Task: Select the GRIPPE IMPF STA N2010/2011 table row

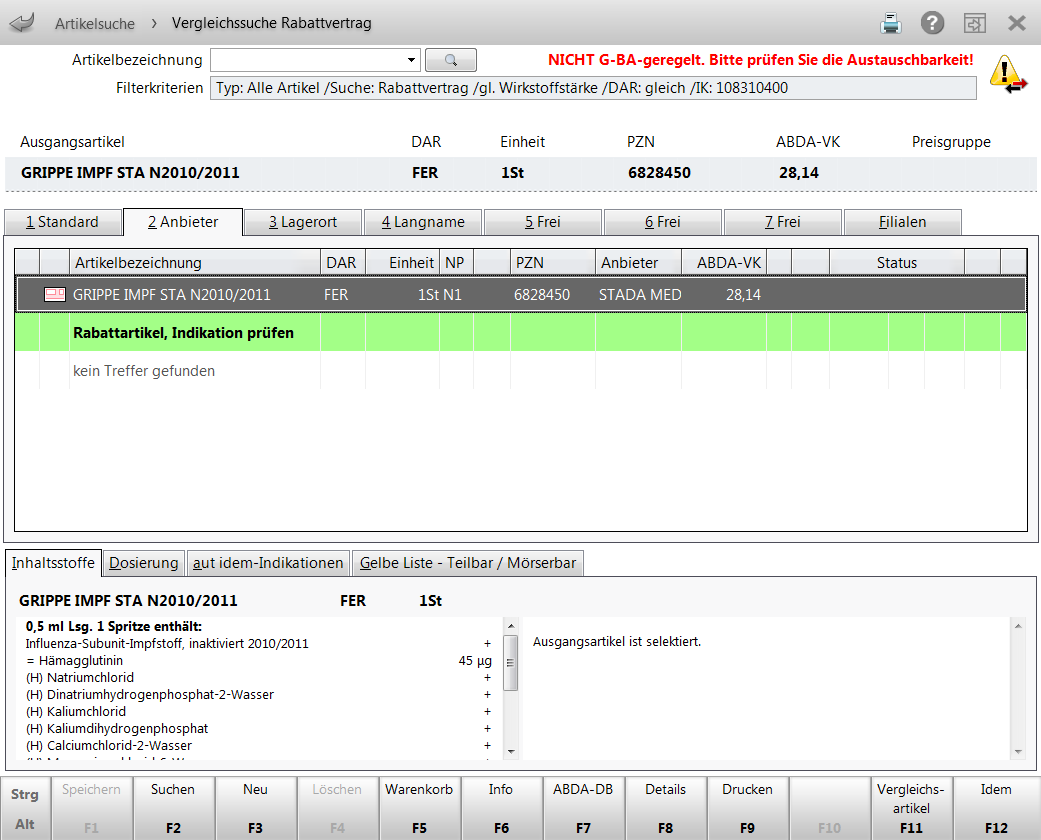Action: 521,295
